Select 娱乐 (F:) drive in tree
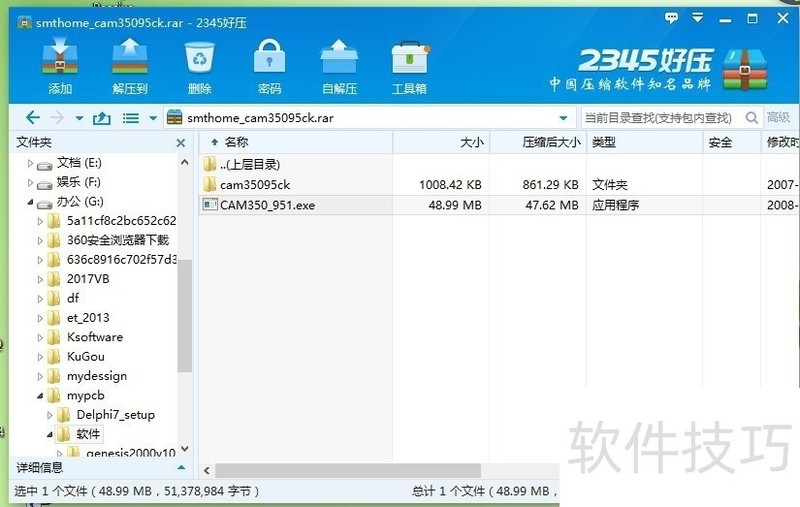 point(79,182)
